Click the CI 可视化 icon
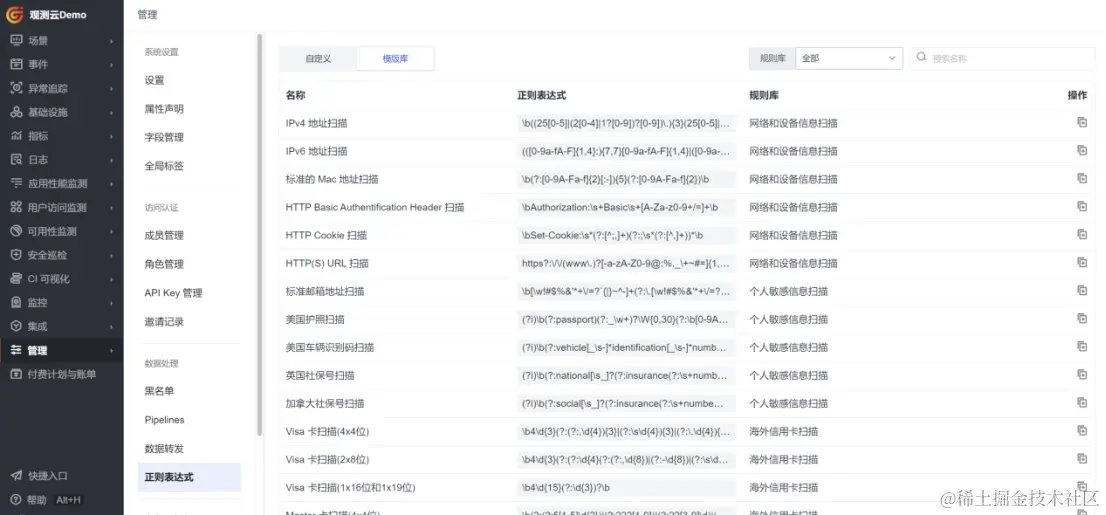 [17, 279]
